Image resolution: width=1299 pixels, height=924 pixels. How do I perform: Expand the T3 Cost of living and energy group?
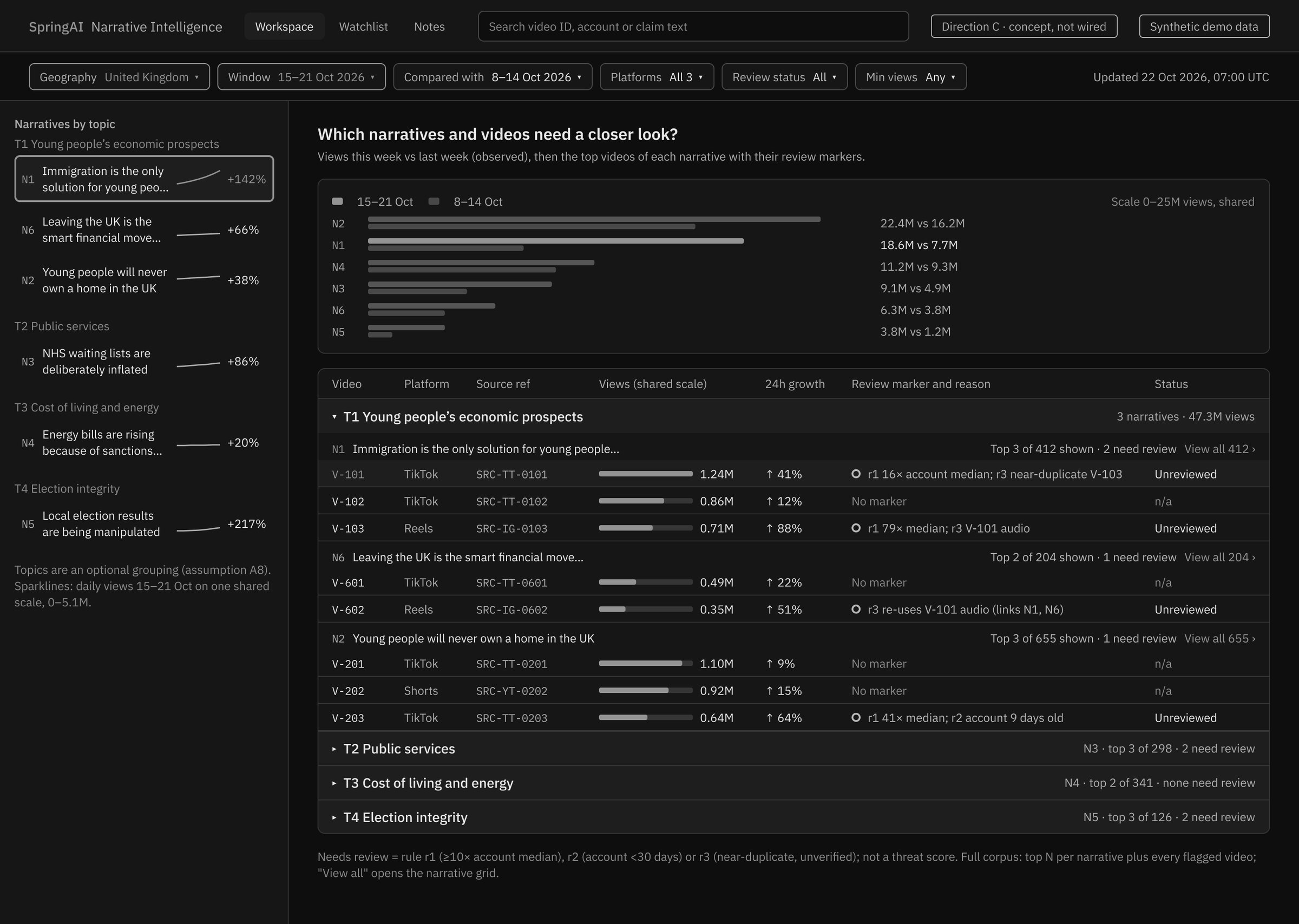tap(793, 783)
